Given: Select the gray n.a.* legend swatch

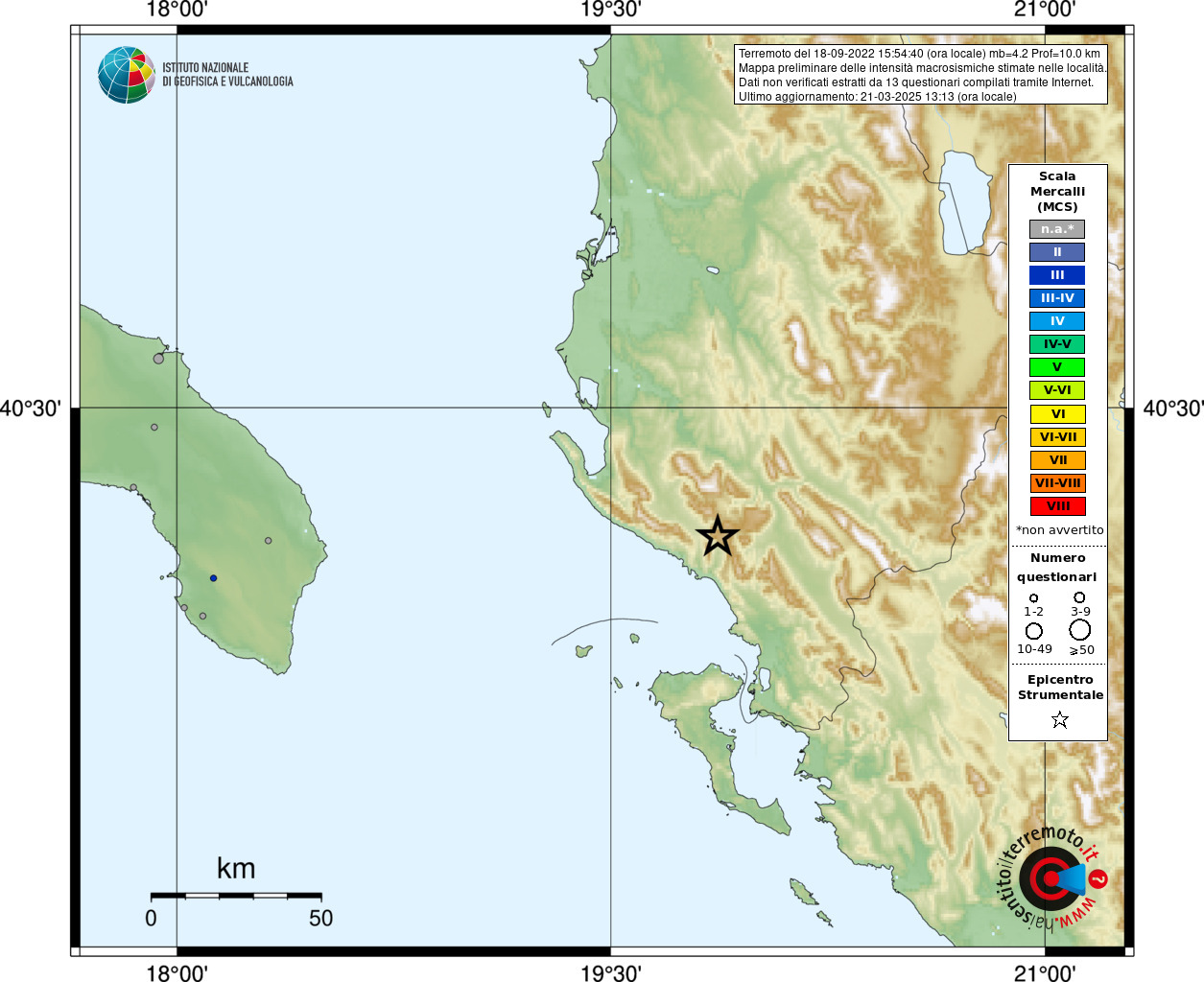Looking at the screenshot, I should pyautogui.click(x=1057, y=229).
